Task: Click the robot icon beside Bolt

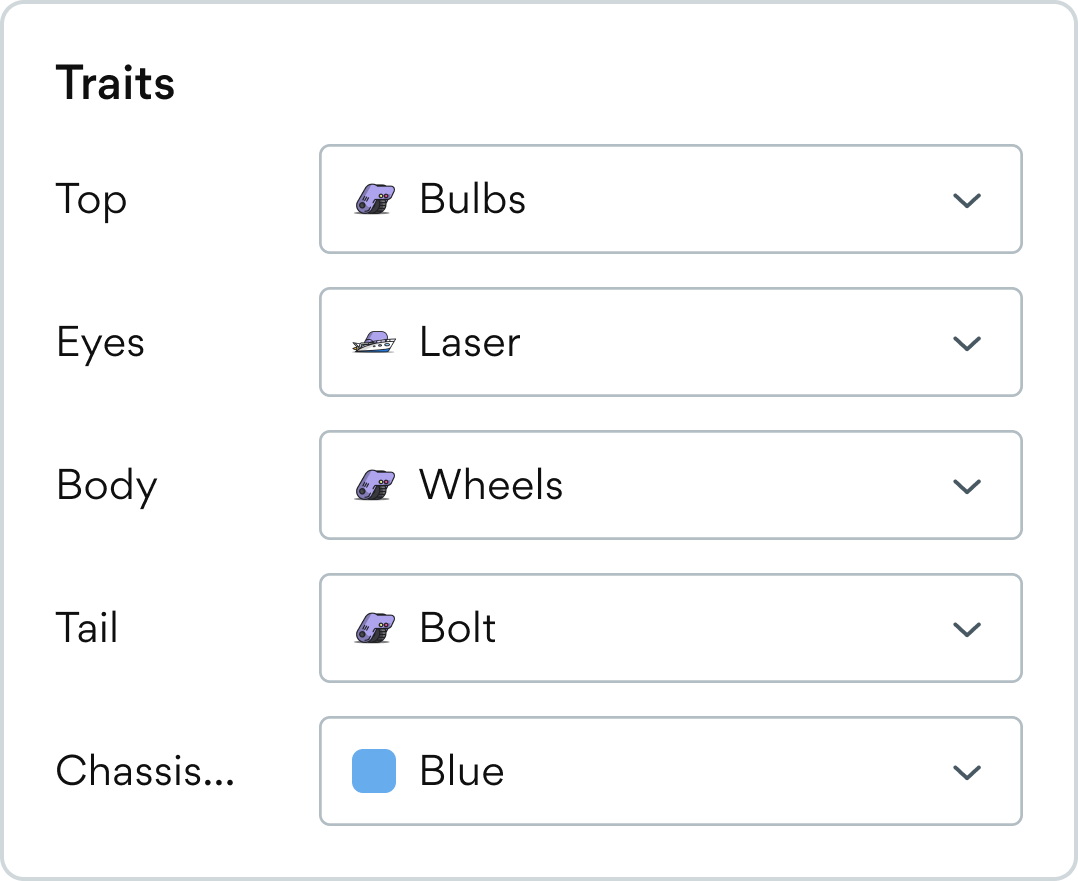Action: click(374, 629)
